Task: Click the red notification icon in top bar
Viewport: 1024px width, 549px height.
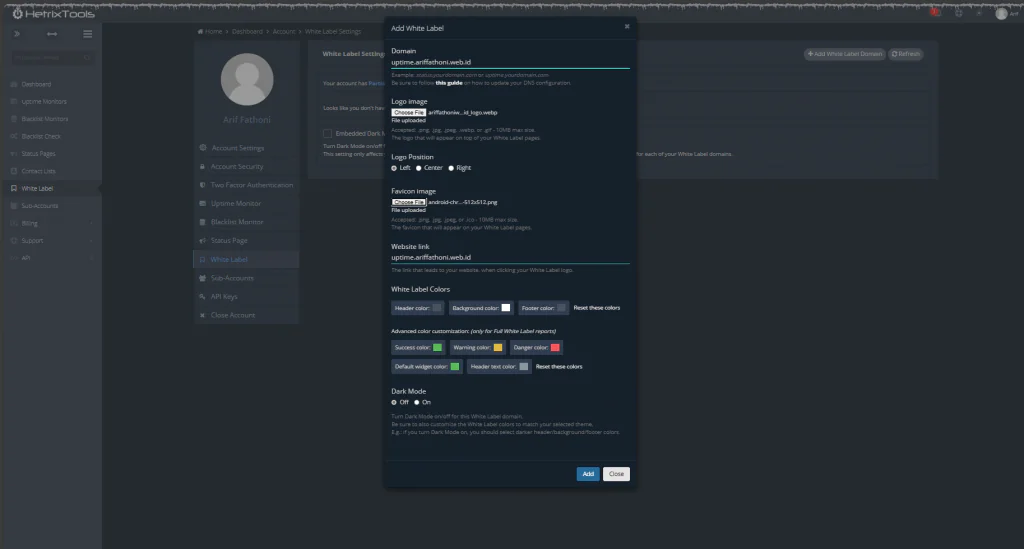Action: [x=935, y=12]
